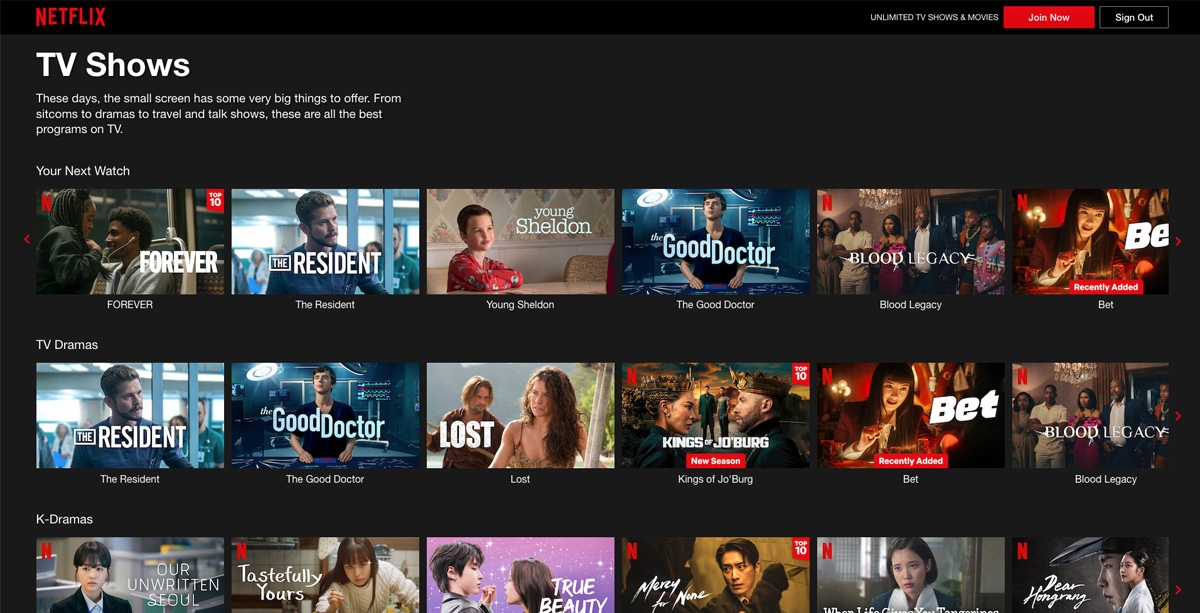The image size is (1200, 613).
Task: Open True Beauty thumbnail
Action: [520, 575]
